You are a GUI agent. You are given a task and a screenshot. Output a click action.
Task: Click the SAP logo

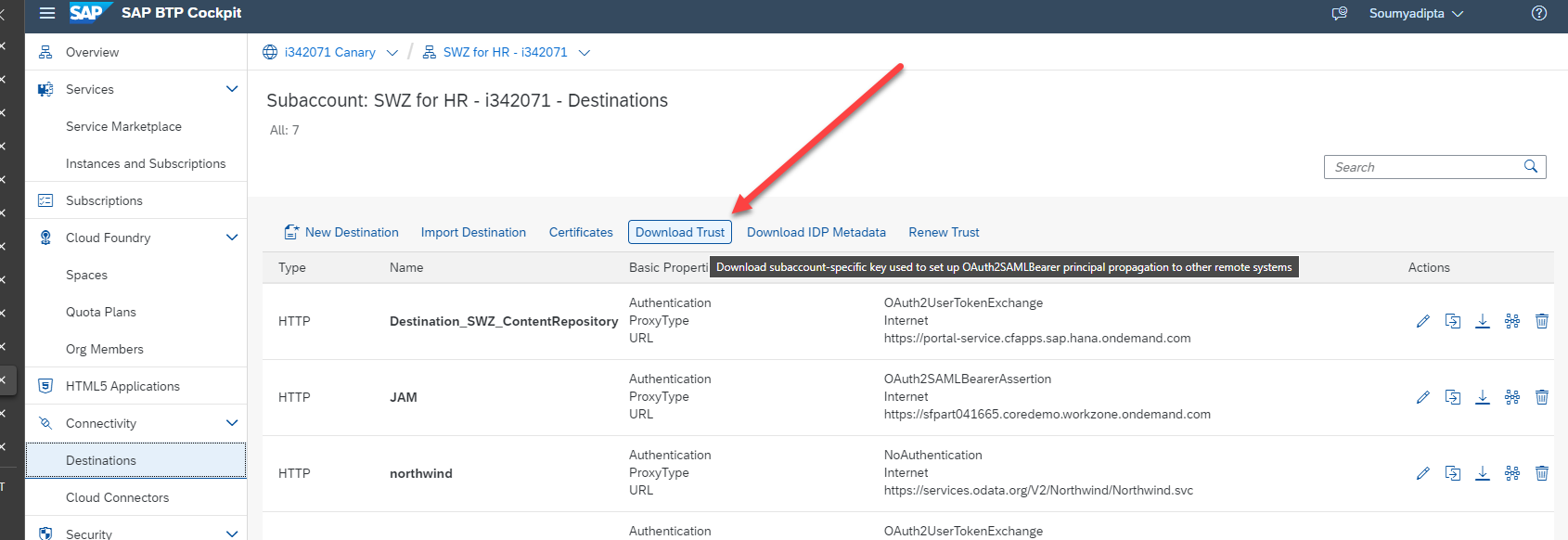(90, 12)
